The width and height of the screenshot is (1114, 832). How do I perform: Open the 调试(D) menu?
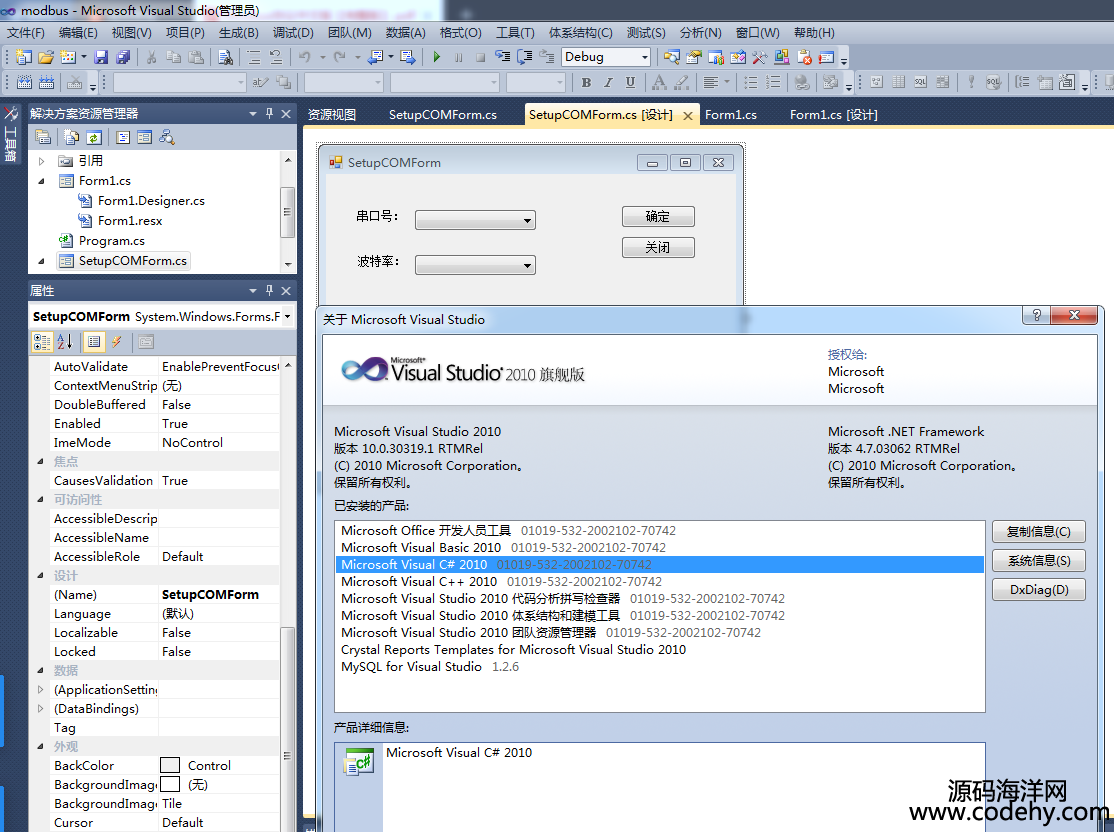[x=293, y=33]
